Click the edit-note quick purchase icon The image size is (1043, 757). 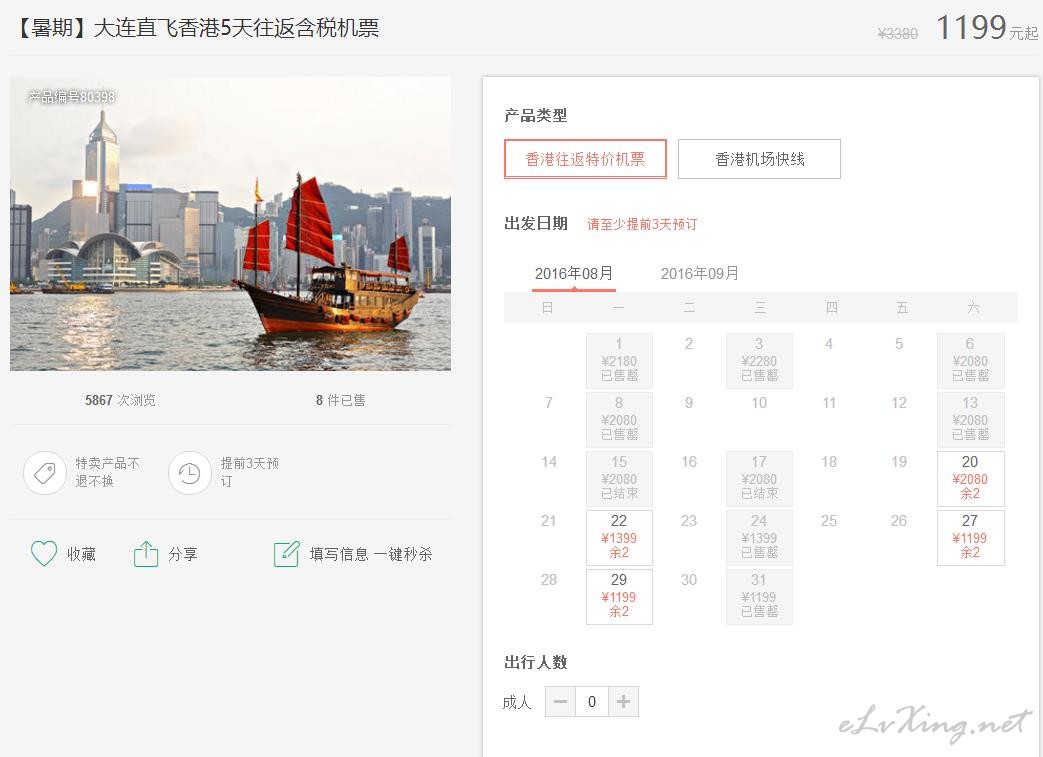pos(287,553)
